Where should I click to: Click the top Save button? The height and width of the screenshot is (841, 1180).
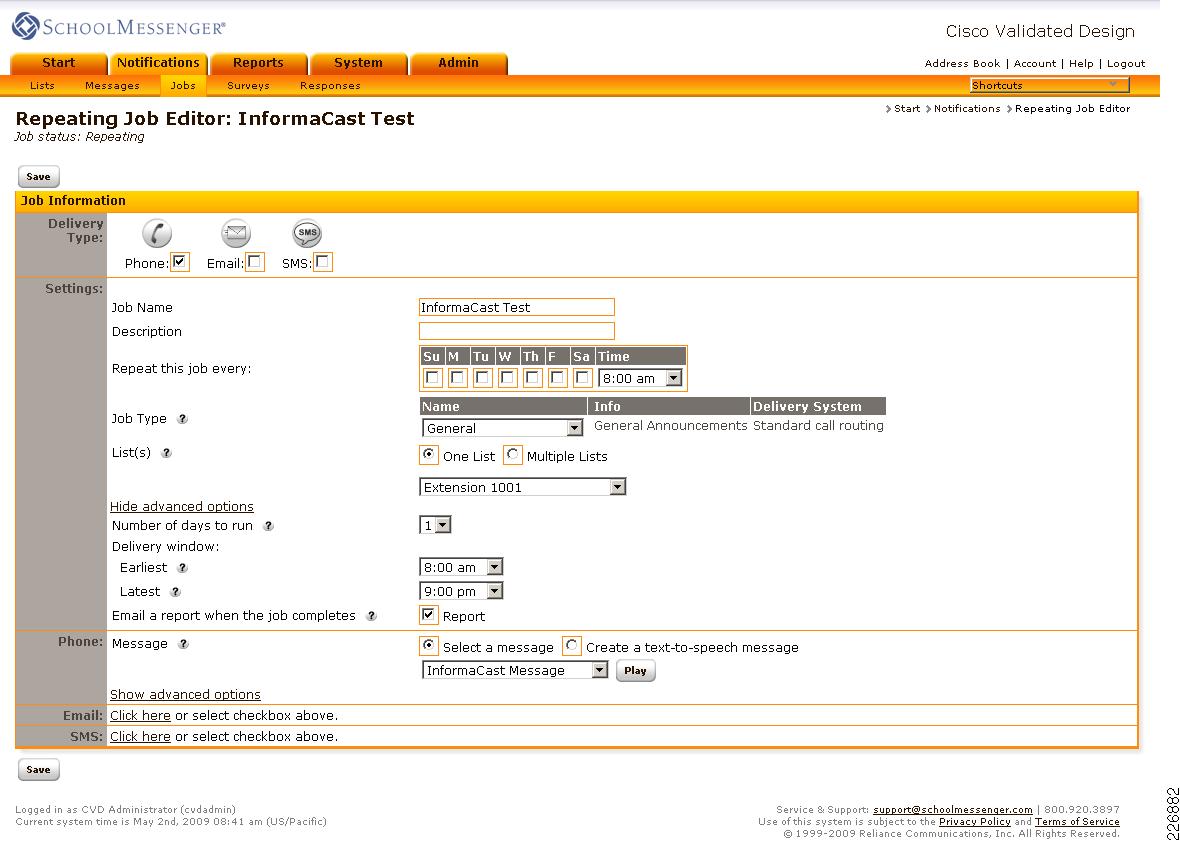[x=38, y=177]
